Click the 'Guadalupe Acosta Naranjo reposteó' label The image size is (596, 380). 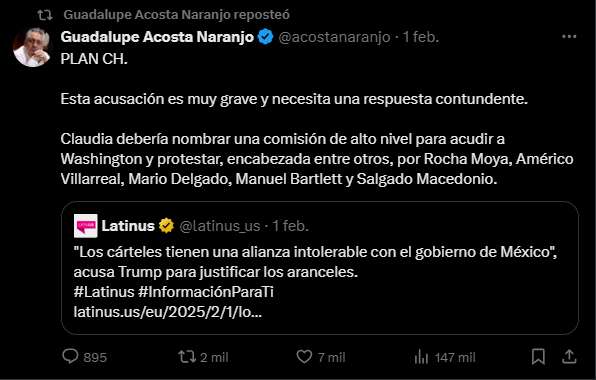(x=176, y=14)
